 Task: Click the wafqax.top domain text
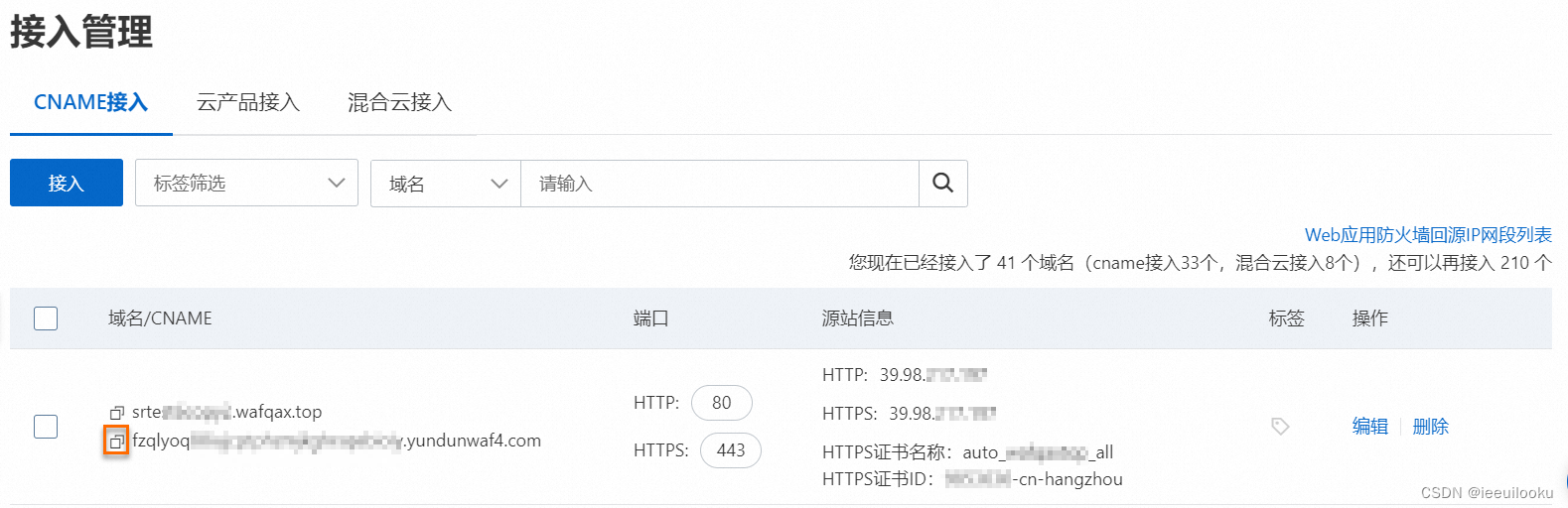pos(226,412)
